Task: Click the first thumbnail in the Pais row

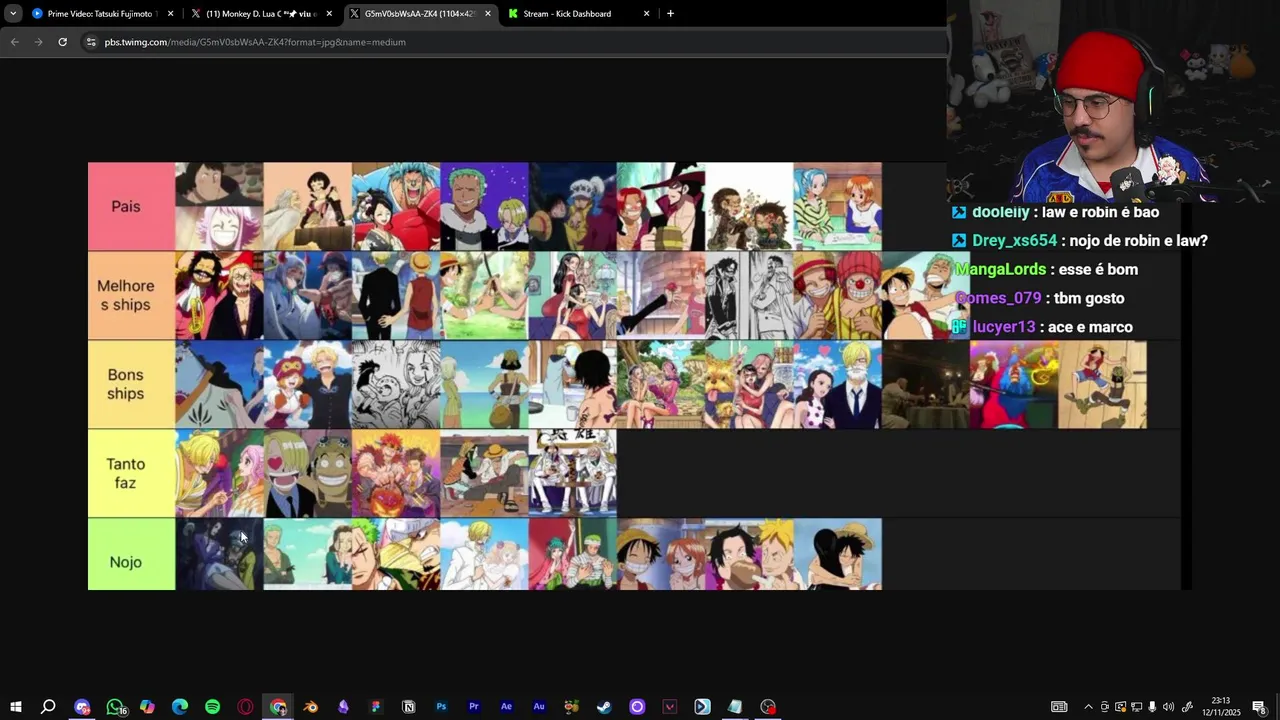Action: pos(219,207)
